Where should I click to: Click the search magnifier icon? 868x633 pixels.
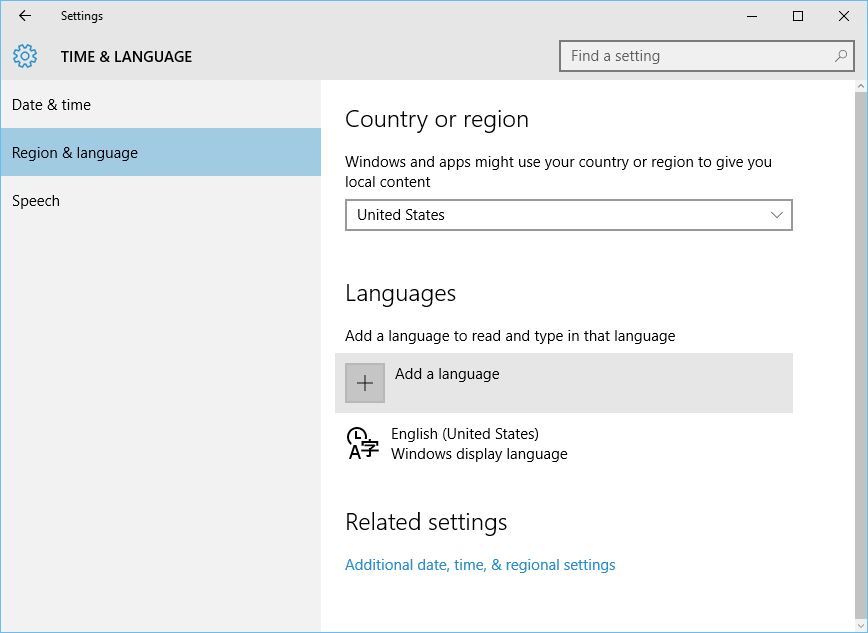coord(840,56)
